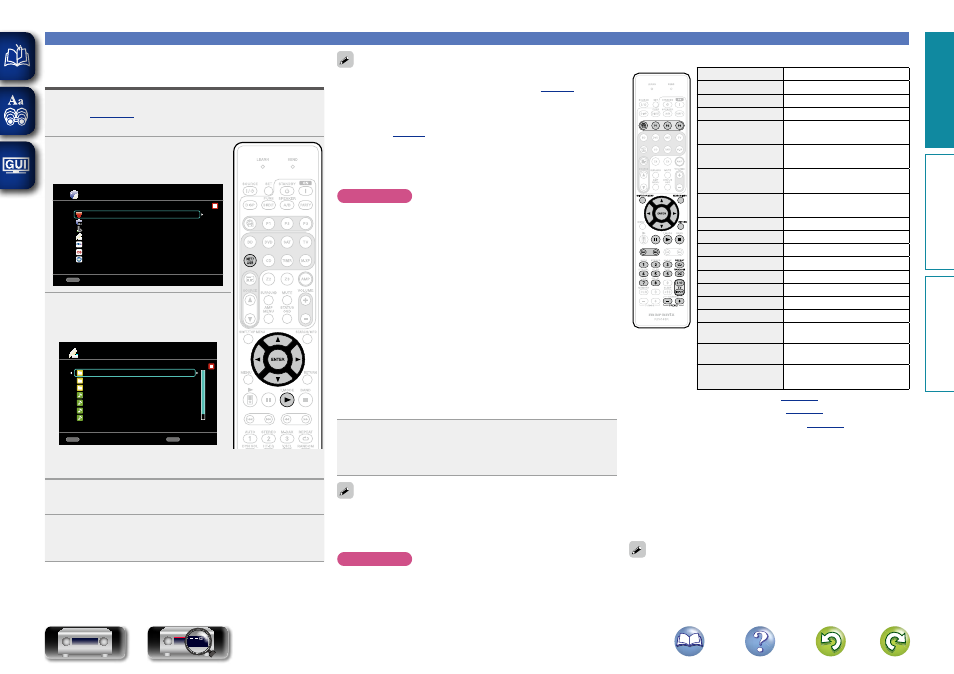
Task: Click ENTER on the larger remote illustration
Action: (277, 360)
